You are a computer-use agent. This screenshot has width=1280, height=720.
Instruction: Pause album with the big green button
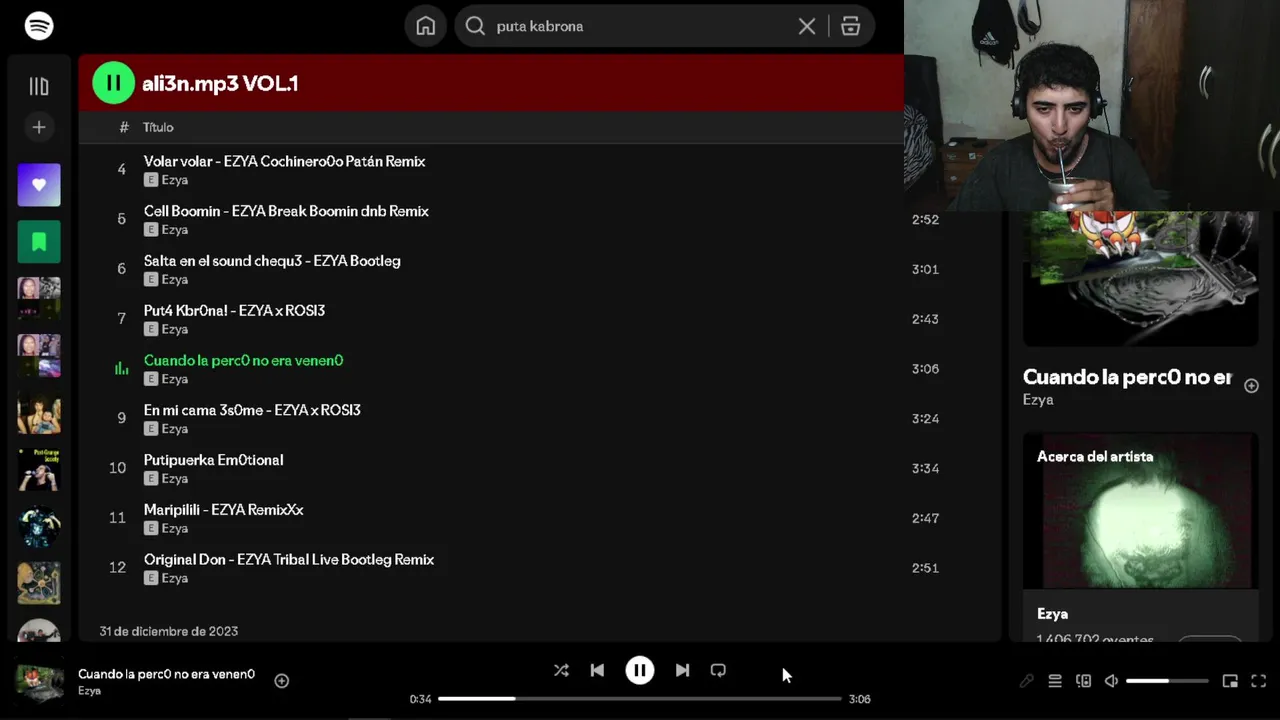pyautogui.click(x=113, y=83)
